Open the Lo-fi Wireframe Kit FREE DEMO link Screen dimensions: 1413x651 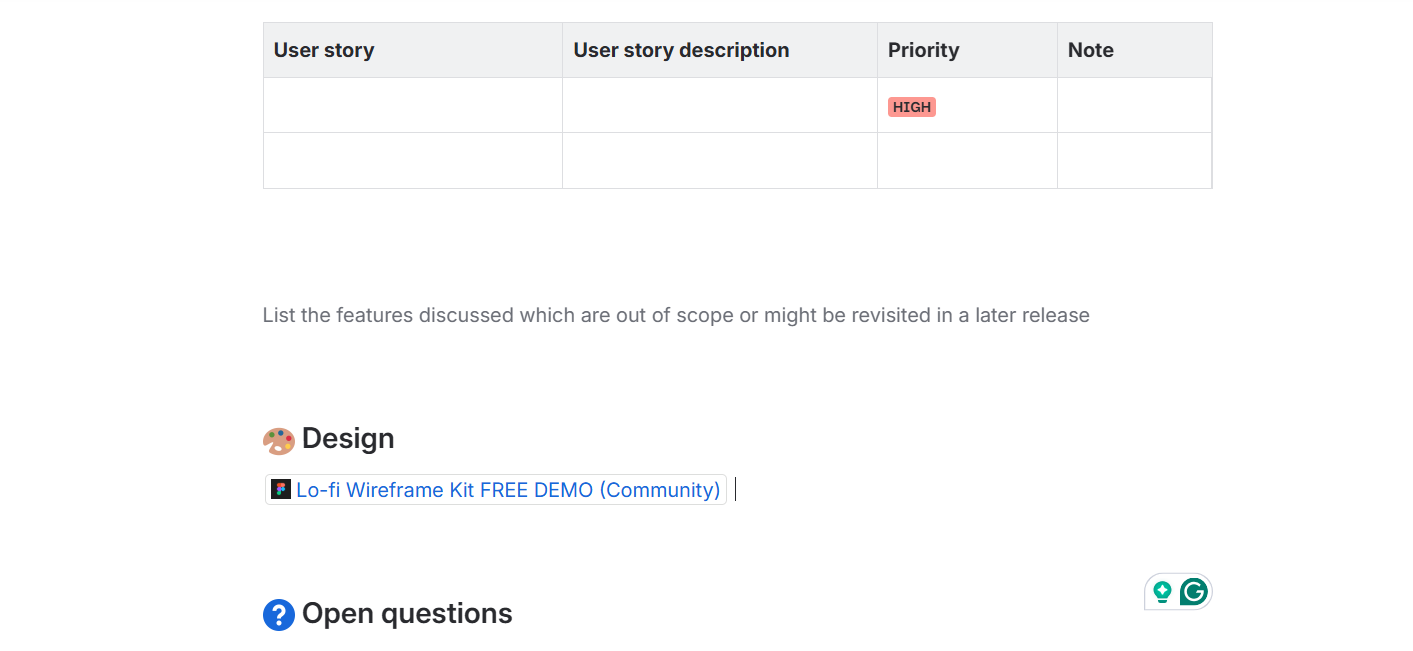click(x=508, y=490)
